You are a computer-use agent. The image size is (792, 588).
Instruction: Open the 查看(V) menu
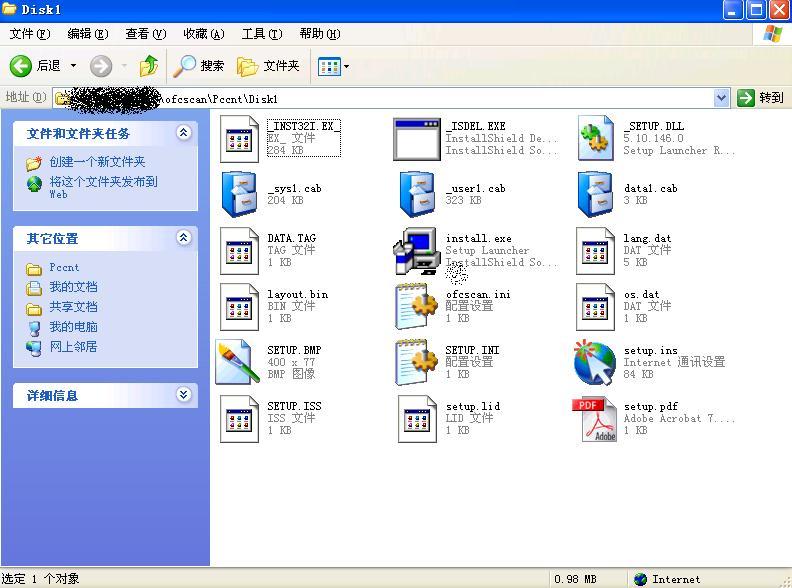[x=145, y=34]
